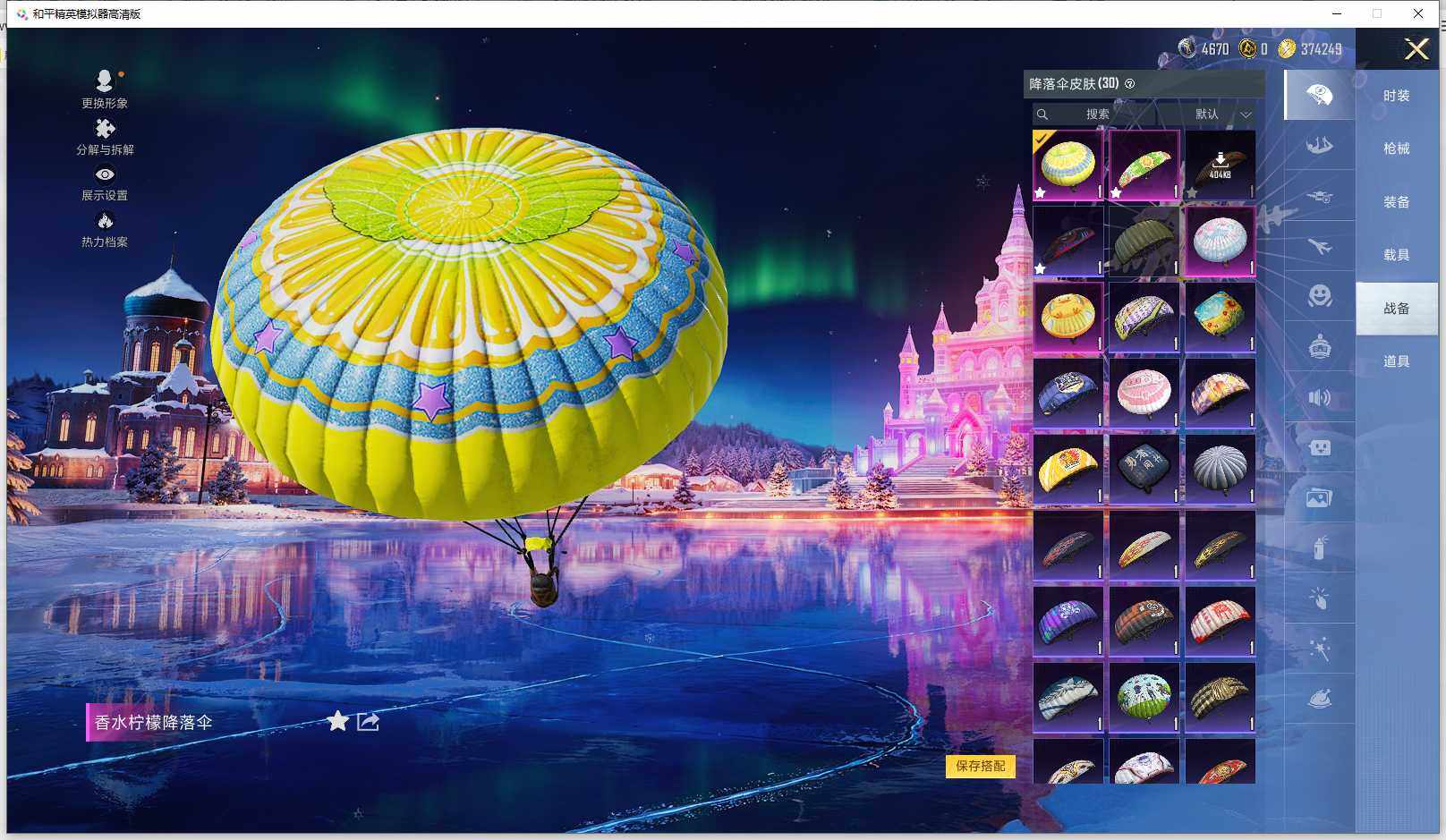Select the tapping hand category icon
Image resolution: width=1446 pixels, height=840 pixels.
(x=1319, y=598)
